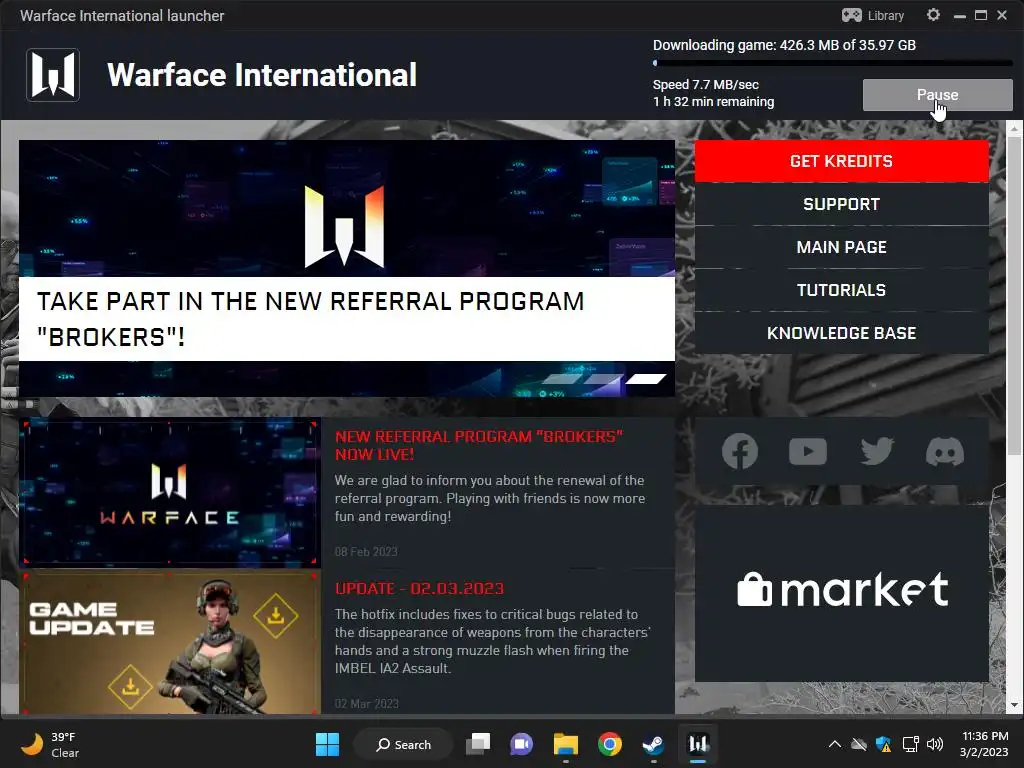Open the Discord social icon

click(944, 451)
